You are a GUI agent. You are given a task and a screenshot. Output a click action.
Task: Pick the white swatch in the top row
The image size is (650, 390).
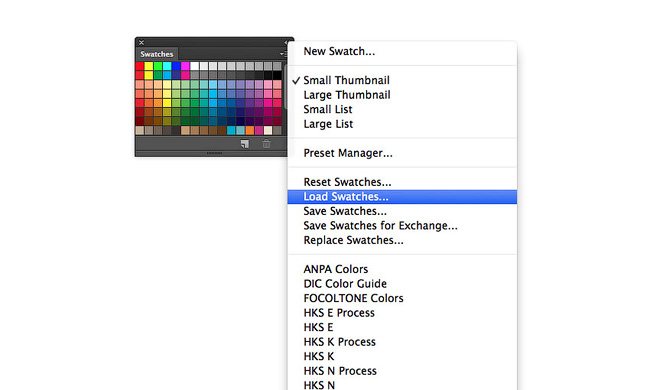point(194,66)
